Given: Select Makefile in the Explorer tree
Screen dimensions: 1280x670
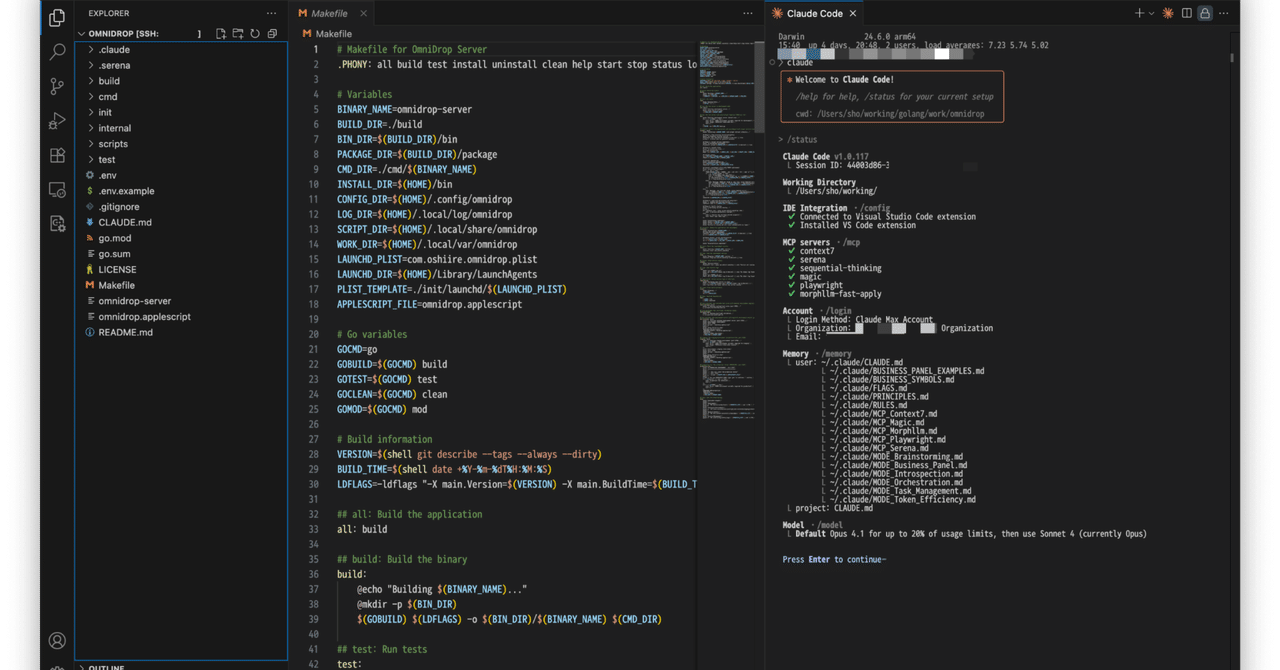Looking at the screenshot, I should coord(181,285).
